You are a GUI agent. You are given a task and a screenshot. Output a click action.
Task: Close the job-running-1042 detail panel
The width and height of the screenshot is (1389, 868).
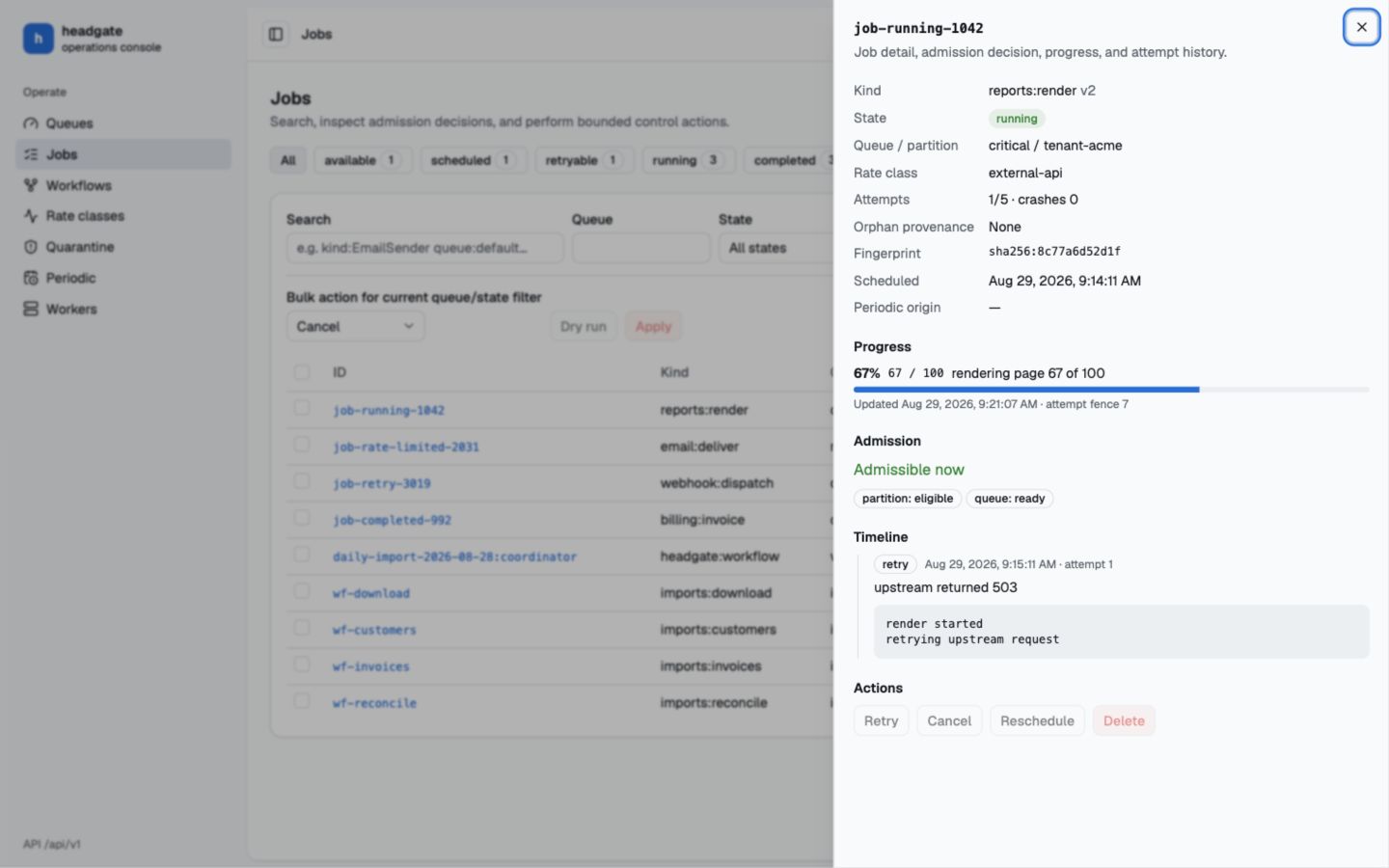(x=1361, y=27)
